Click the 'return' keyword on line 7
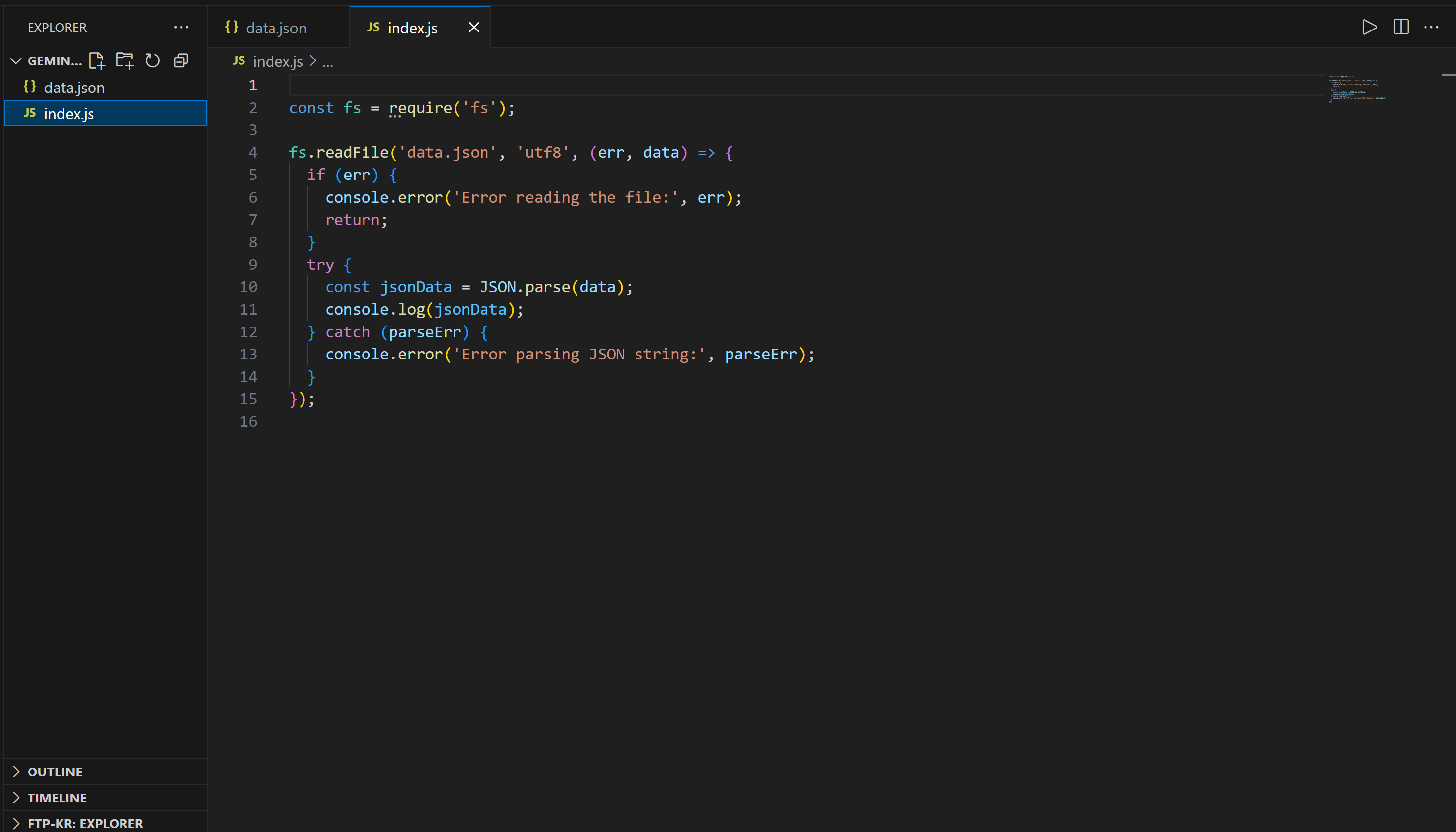 point(352,220)
